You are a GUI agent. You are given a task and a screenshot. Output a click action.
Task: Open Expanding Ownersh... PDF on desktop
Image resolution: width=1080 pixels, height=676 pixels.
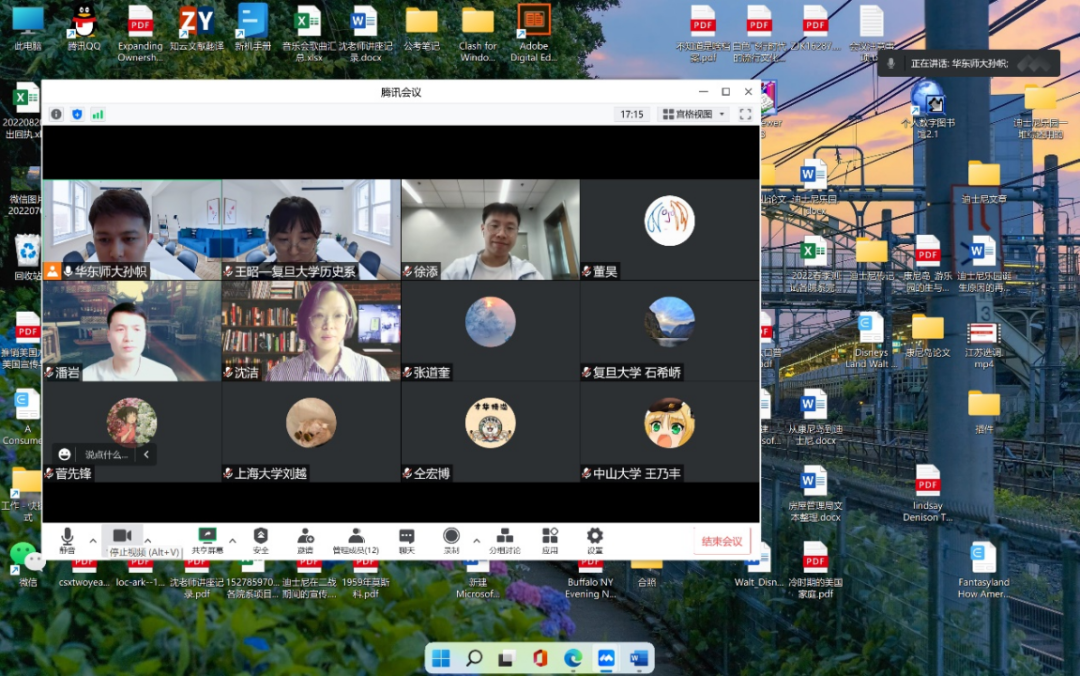pos(140,32)
